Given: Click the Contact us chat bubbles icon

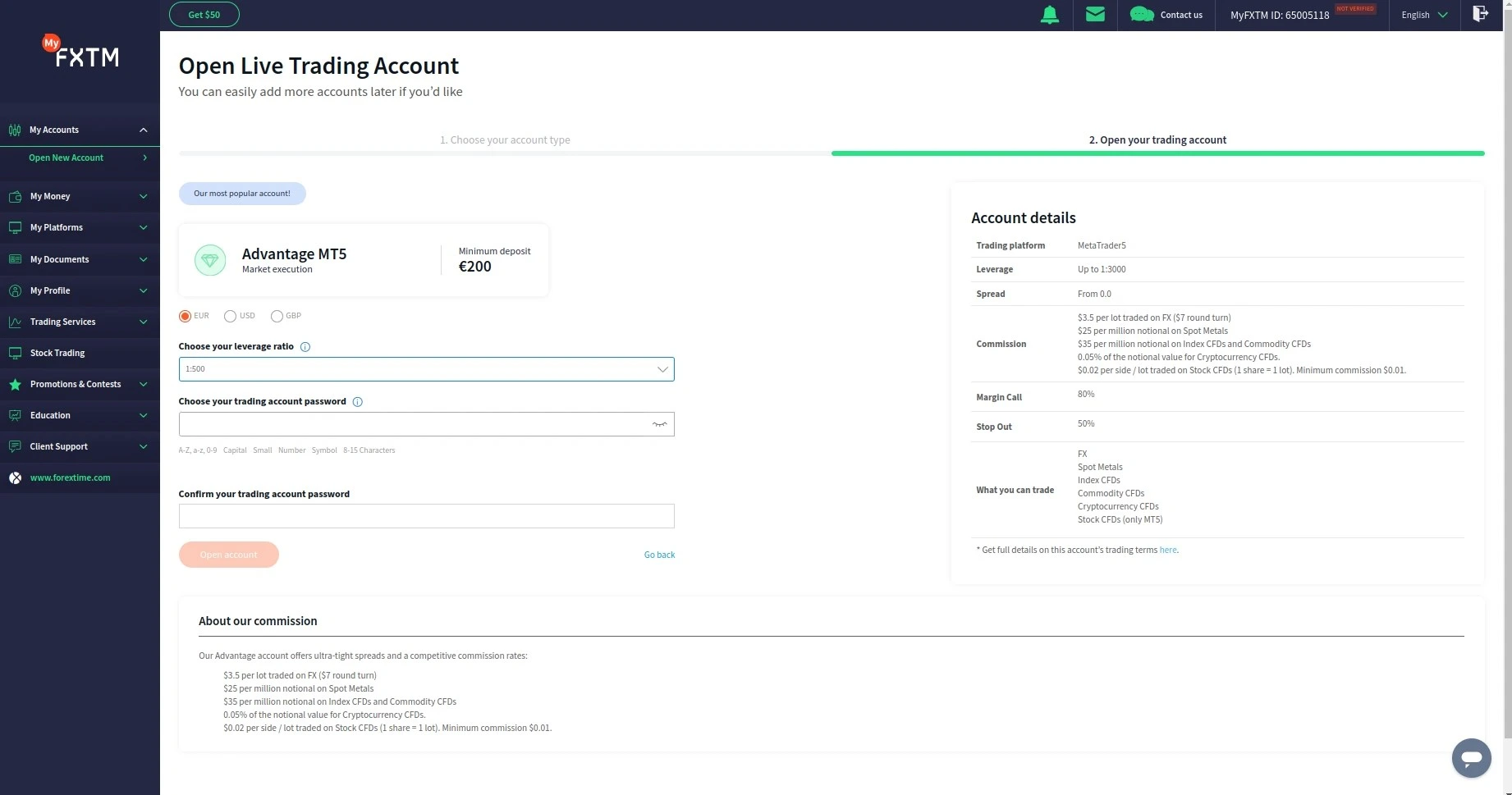Looking at the screenshot, I should click(1142, 14).
